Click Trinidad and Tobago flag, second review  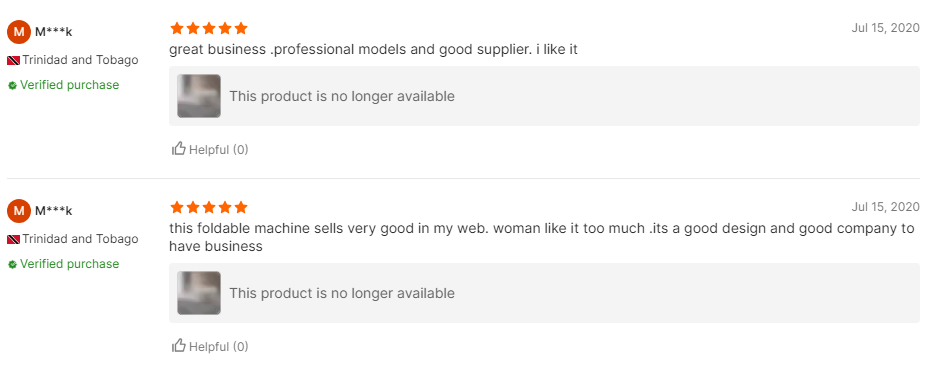(x=14, y=240)
